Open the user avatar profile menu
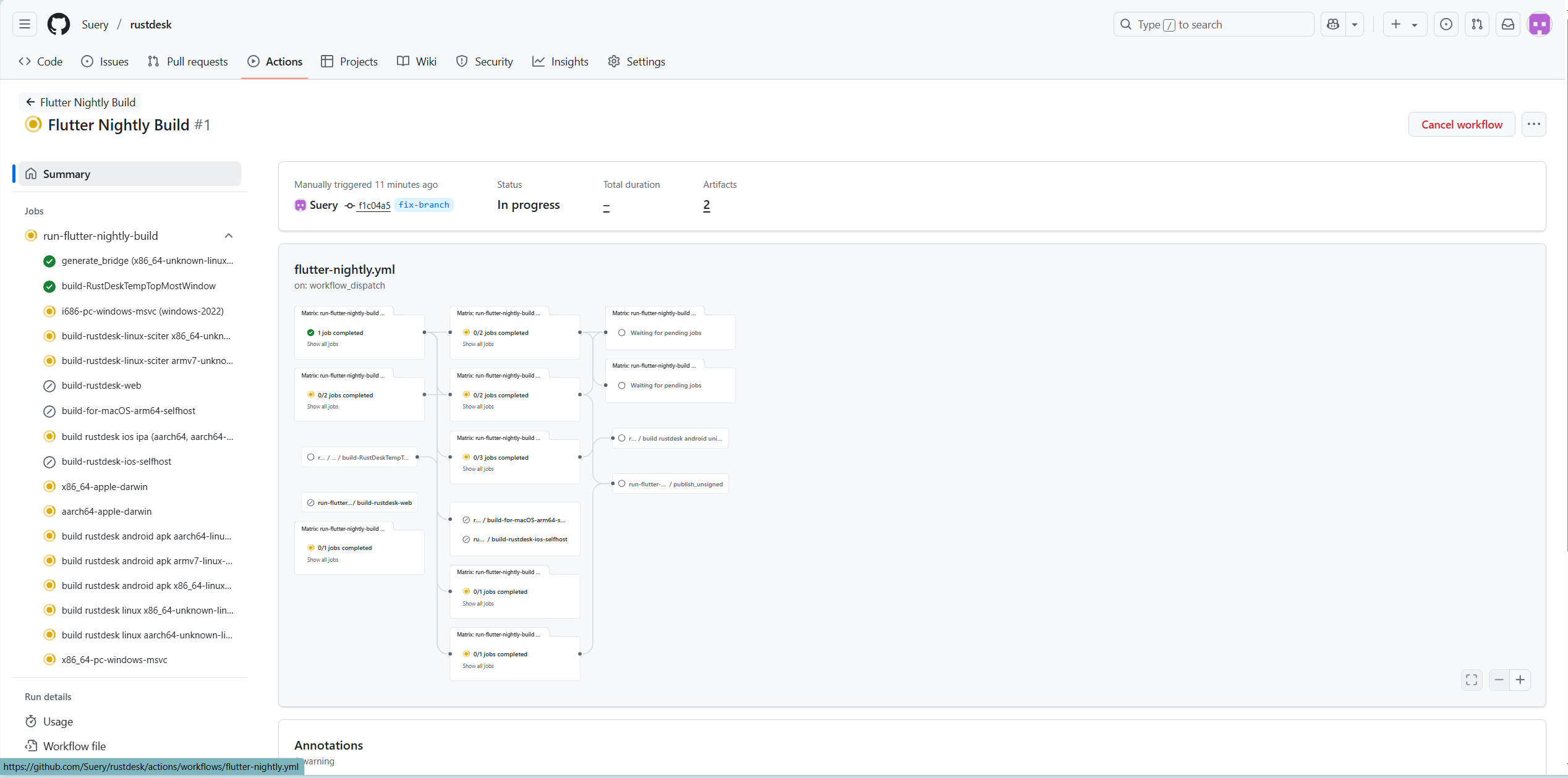 pos(1540,24)
